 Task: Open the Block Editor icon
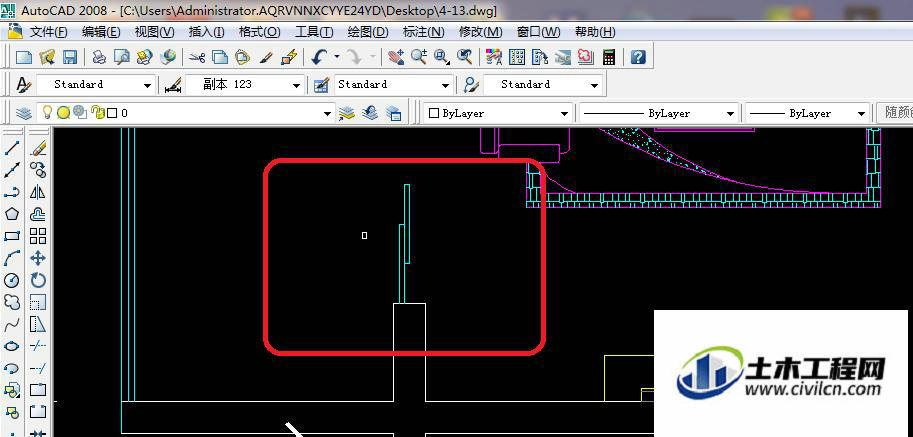[x=289, y=57]
